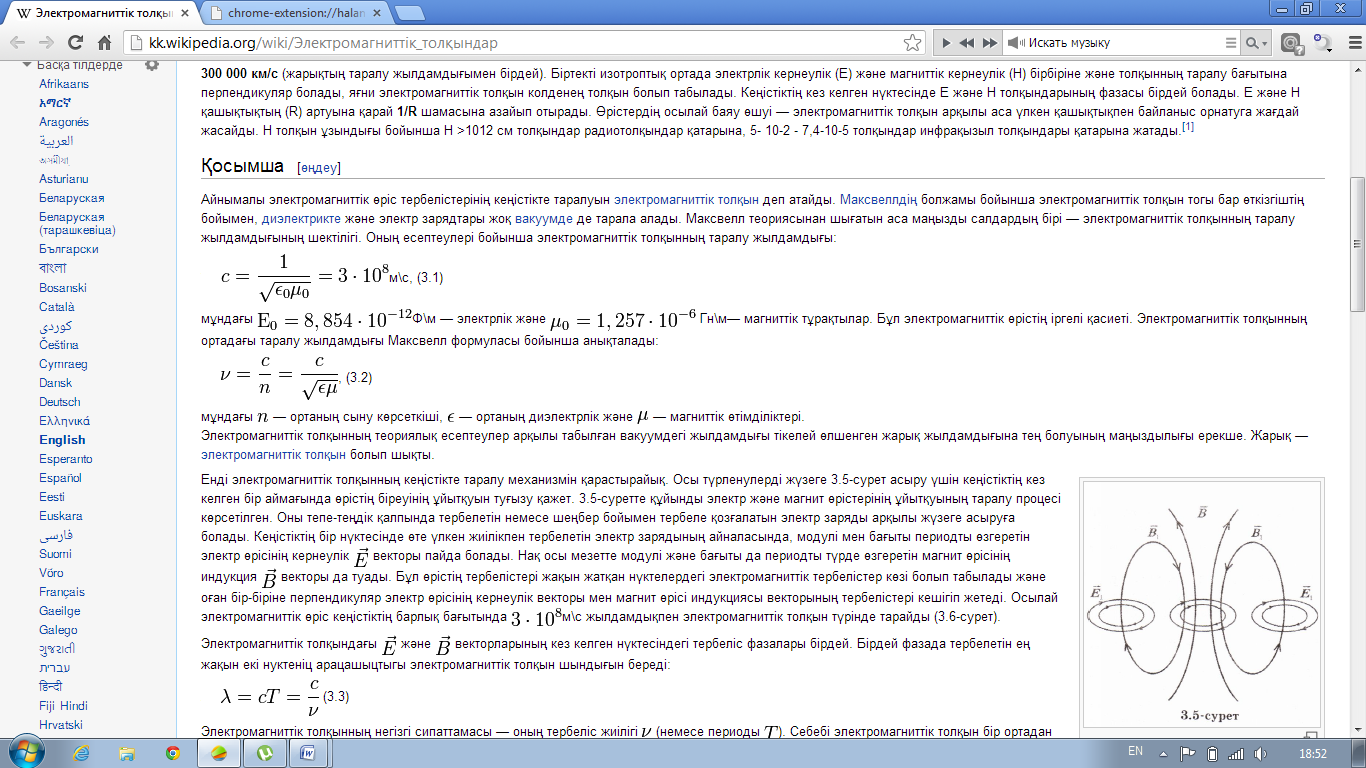The image size is (1366, 768).
Task: Open the Български language link
Action: point(69,249)
